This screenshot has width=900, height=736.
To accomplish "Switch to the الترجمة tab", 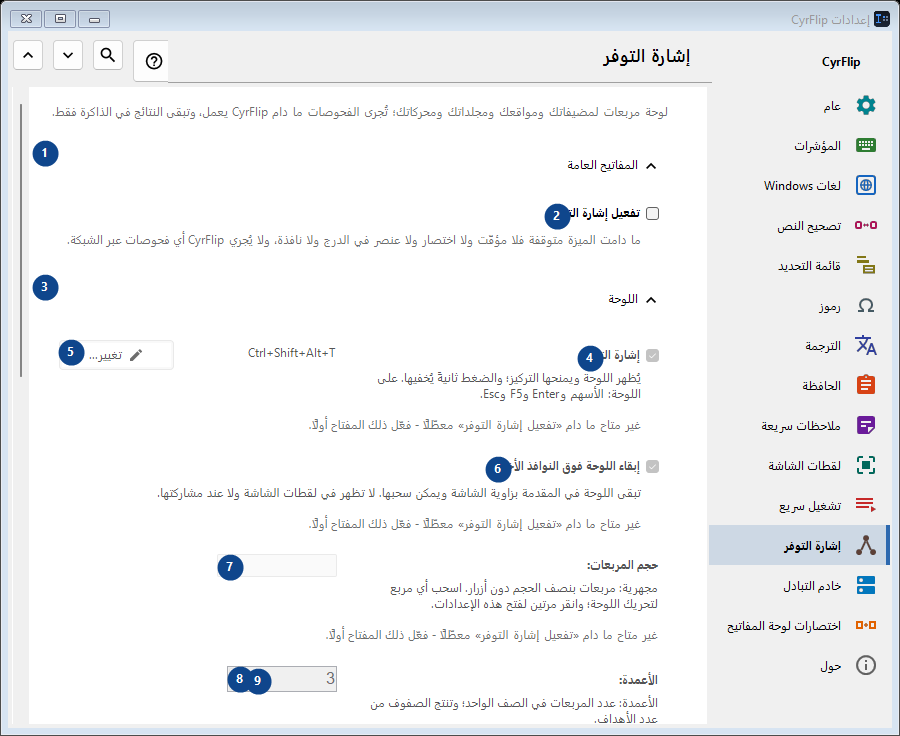I will (x=799, y=345).
